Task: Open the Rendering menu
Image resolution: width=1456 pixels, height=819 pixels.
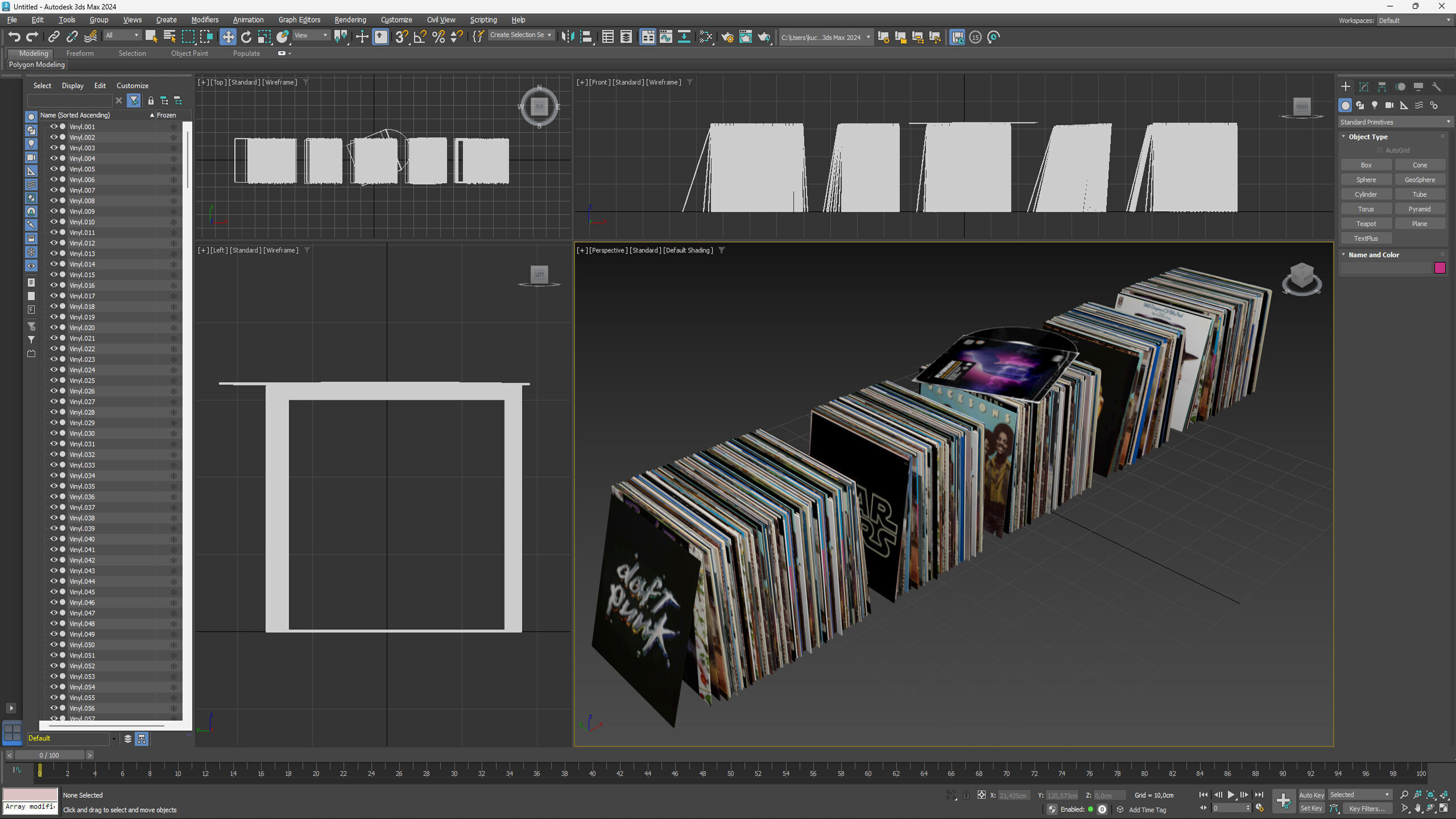Action: pos(350,20)
